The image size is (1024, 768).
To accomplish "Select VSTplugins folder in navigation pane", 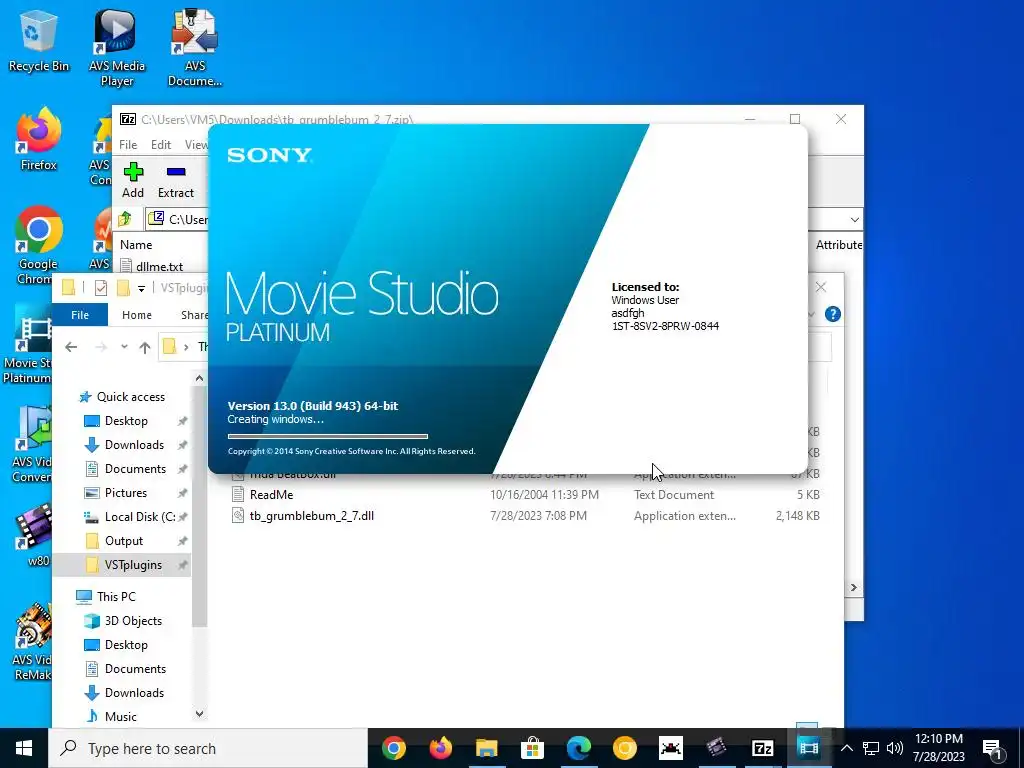I will pos(133,565).
